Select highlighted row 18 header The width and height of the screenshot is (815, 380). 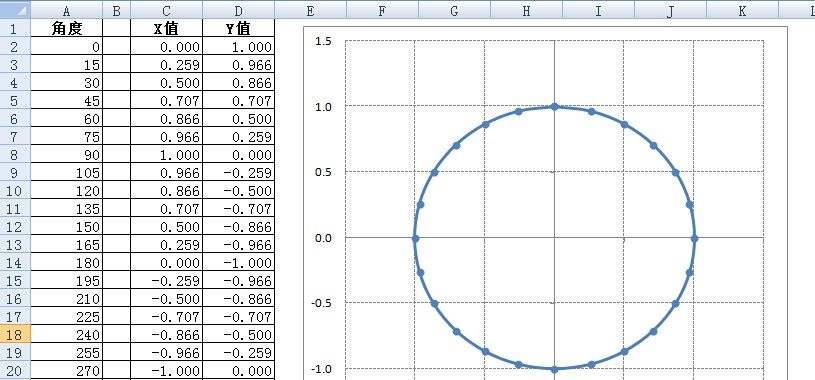point(15,334)
